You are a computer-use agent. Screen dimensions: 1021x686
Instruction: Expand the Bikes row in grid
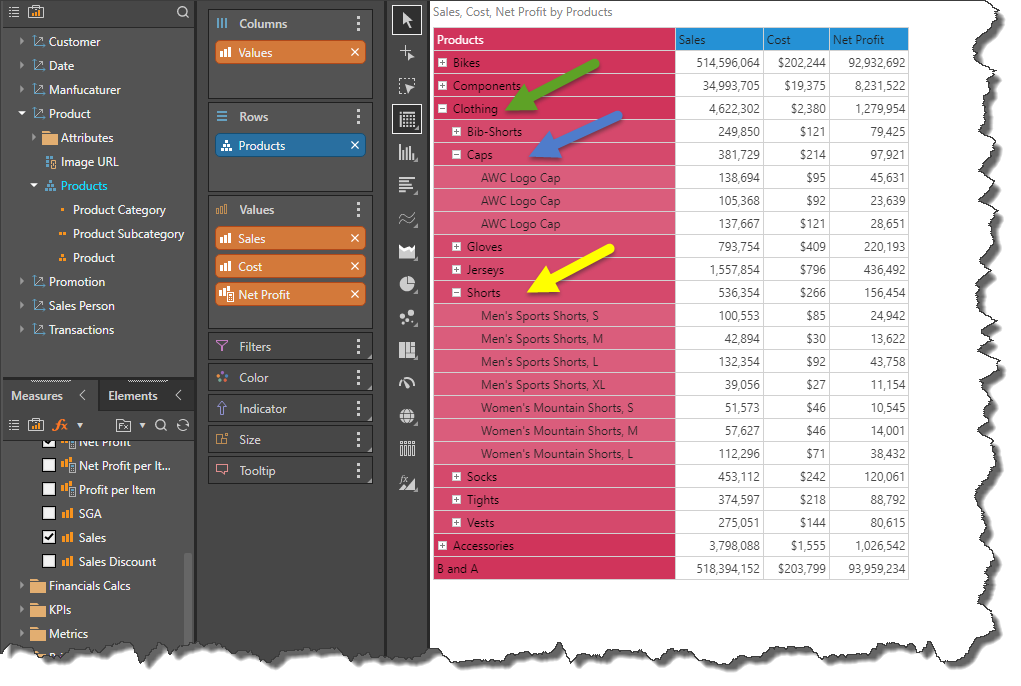[442, 63]
